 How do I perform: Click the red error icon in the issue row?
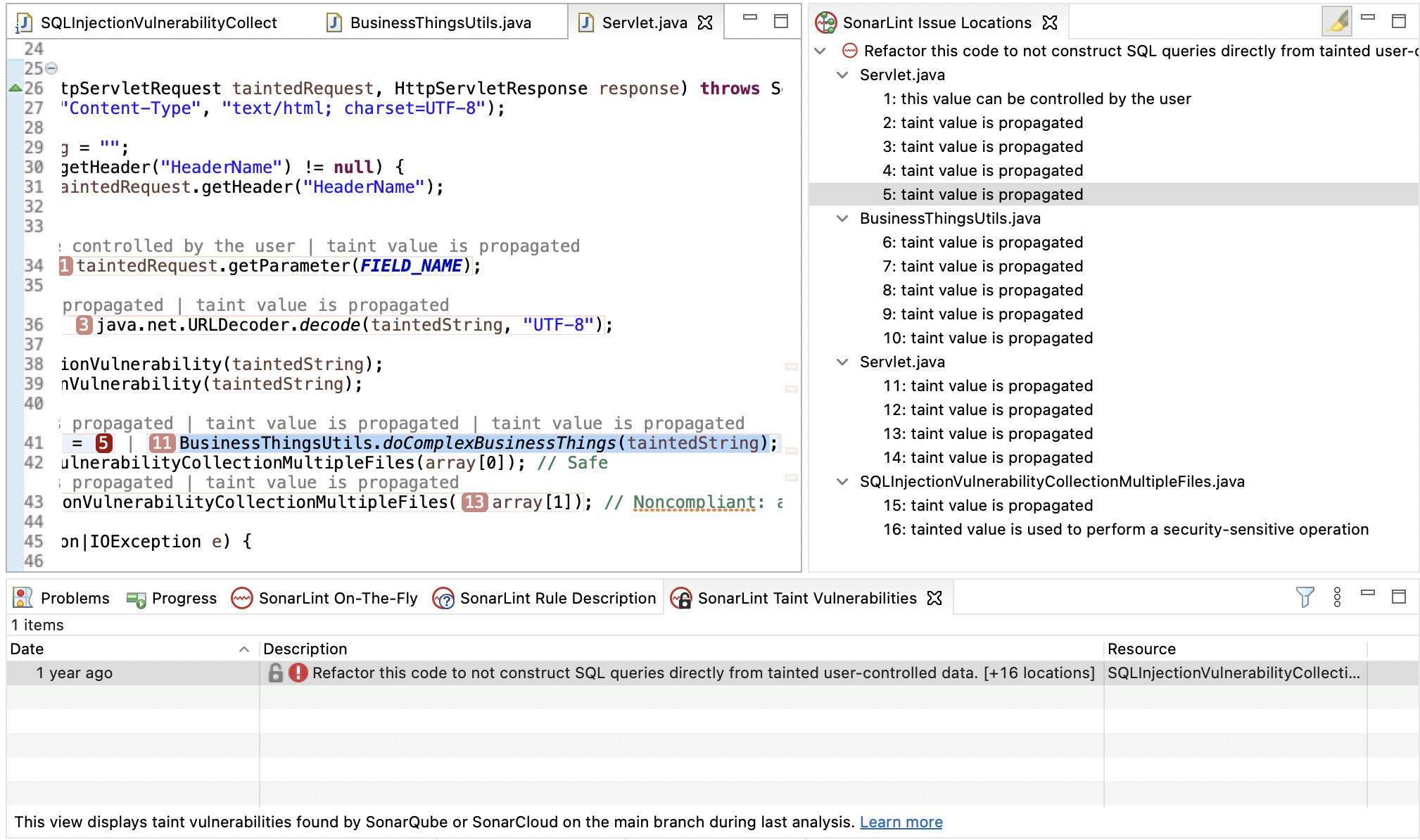coord(298,673)
